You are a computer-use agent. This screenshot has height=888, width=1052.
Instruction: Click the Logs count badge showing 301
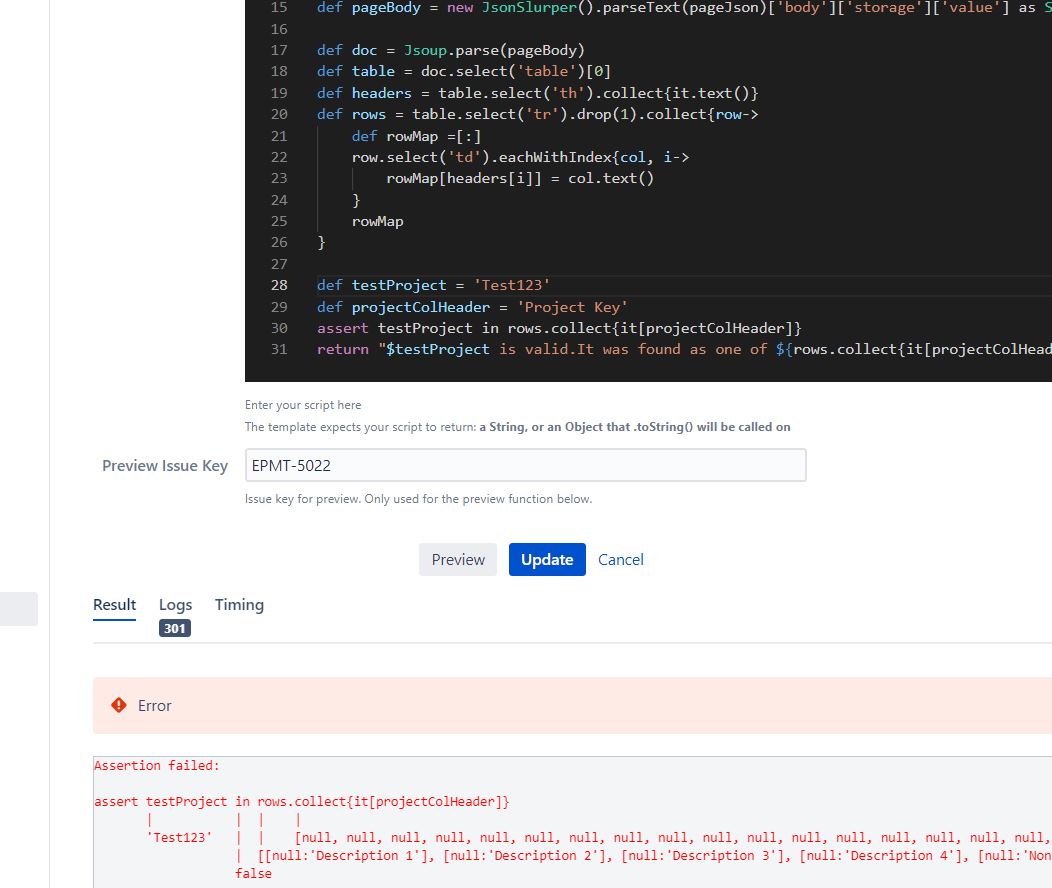[174, 628]
